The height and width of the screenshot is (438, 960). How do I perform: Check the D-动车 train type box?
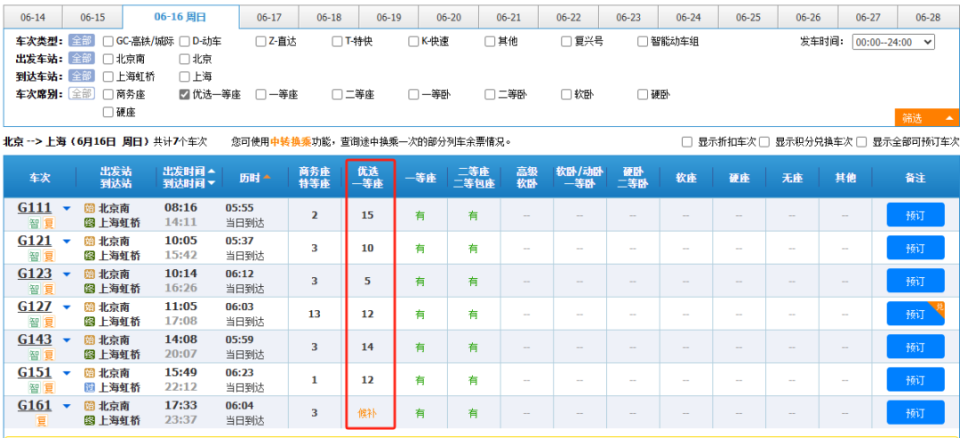[x=184, y=42]
